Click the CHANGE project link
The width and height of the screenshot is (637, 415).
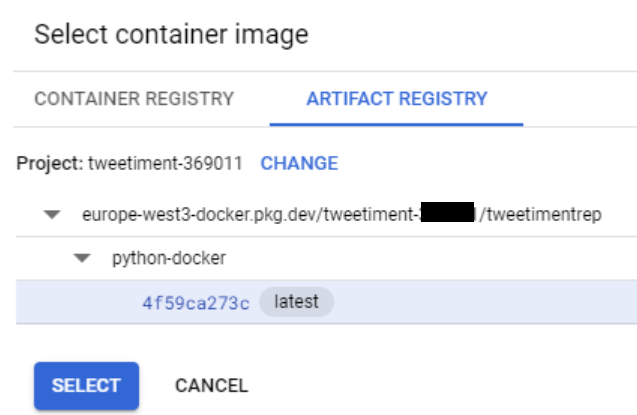[x=299, y=163]
